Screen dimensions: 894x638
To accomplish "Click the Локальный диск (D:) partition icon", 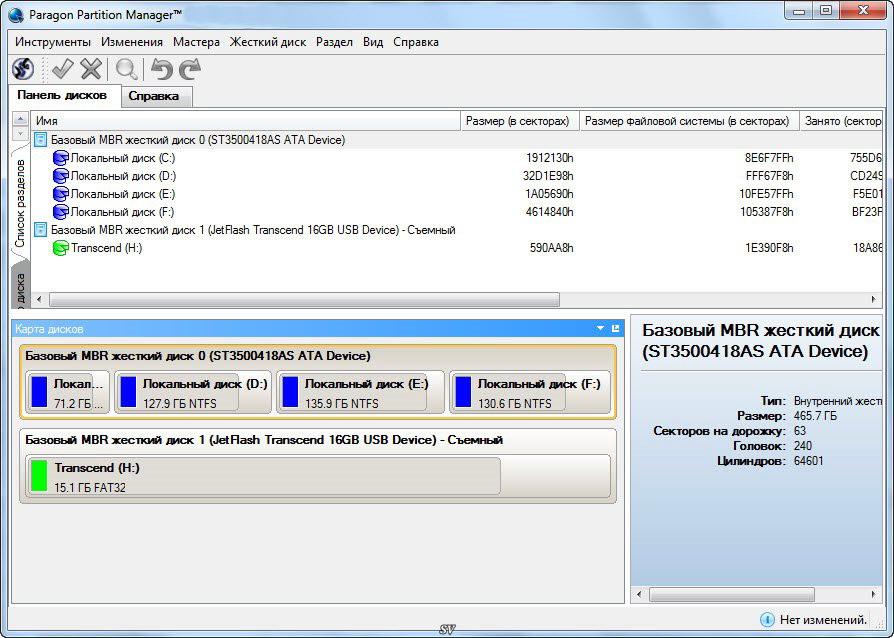I will click(60, 176).
